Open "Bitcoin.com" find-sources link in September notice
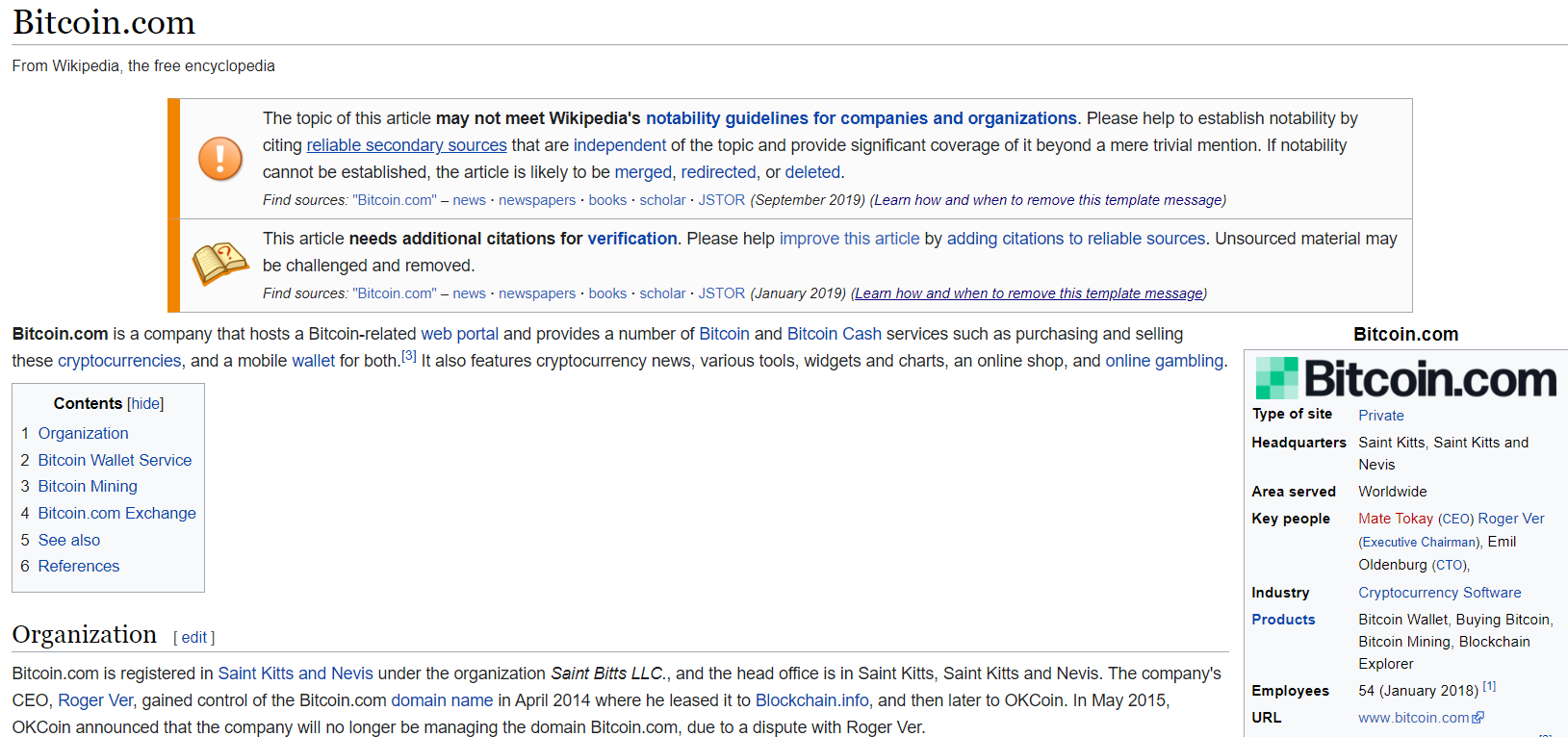This screenshot has height=737, width=1568. (395, 200)
